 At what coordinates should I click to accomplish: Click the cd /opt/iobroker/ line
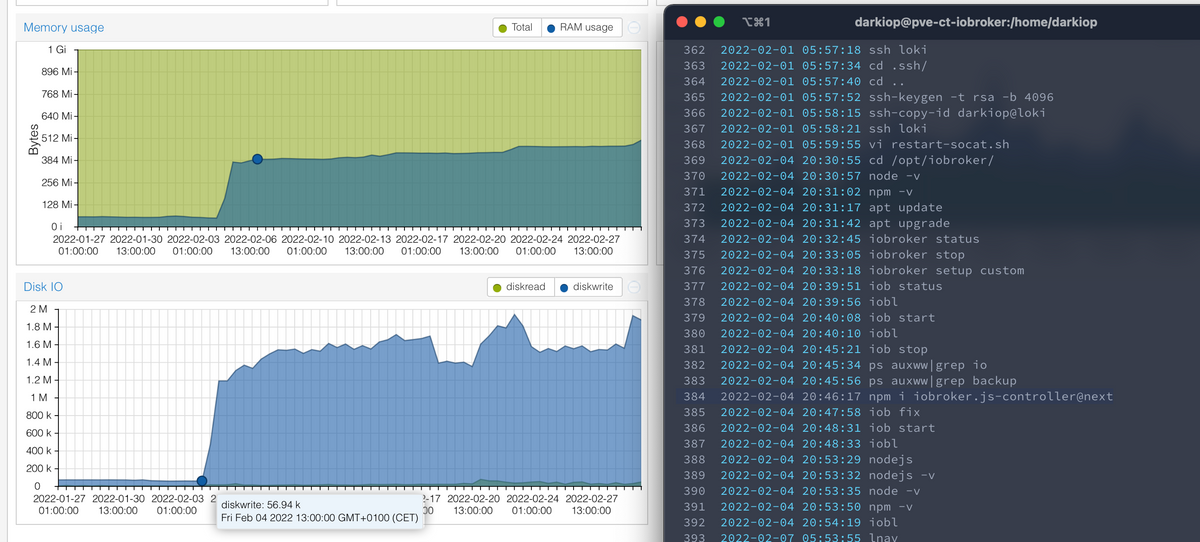tap(838, 160)
